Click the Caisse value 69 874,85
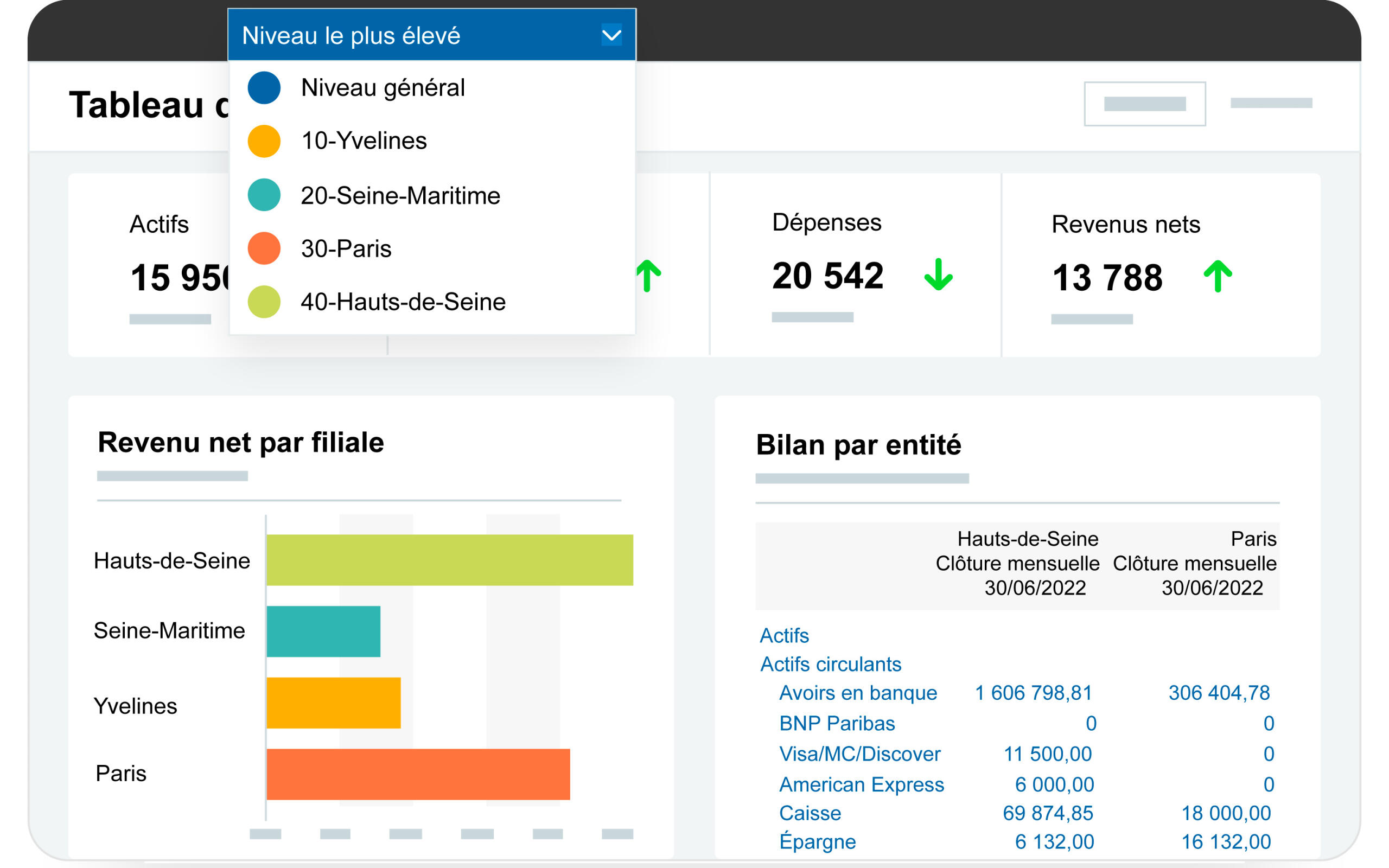 click(1048, 813)
